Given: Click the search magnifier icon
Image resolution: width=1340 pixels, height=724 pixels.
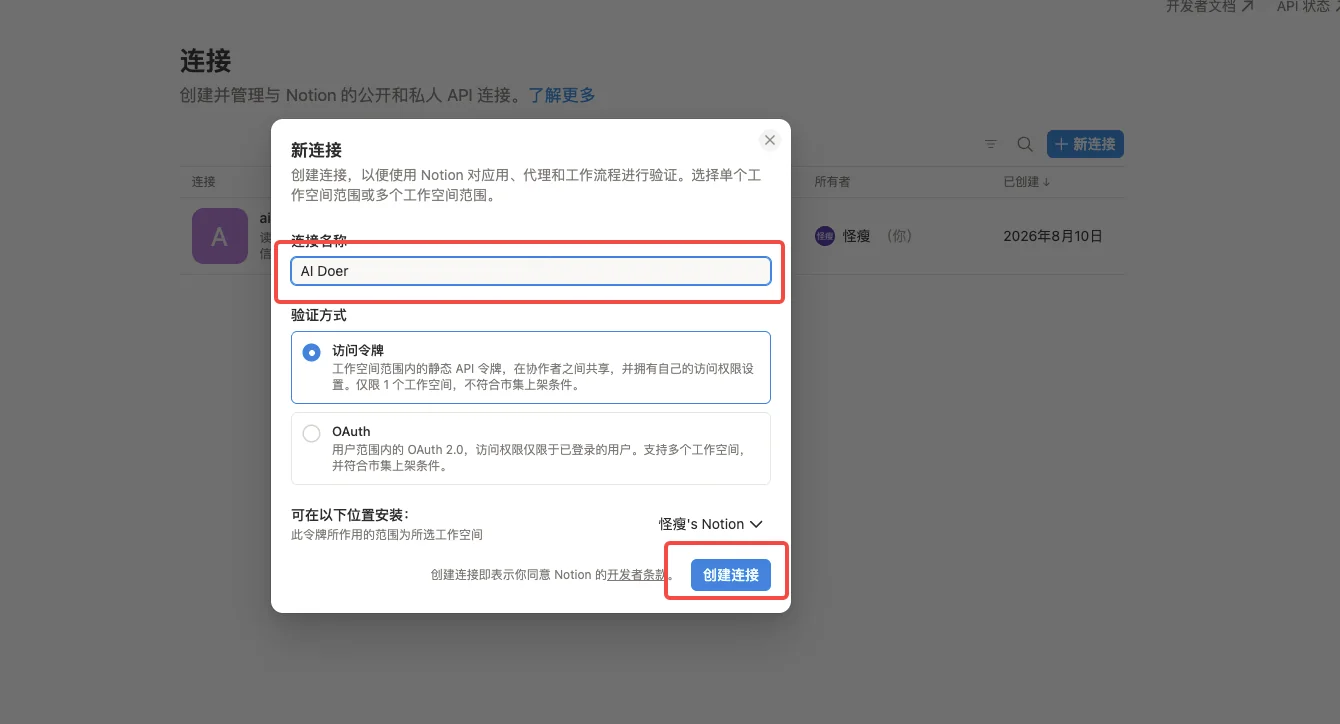Looking at the screenshot, I should [x=1025, y=144].
